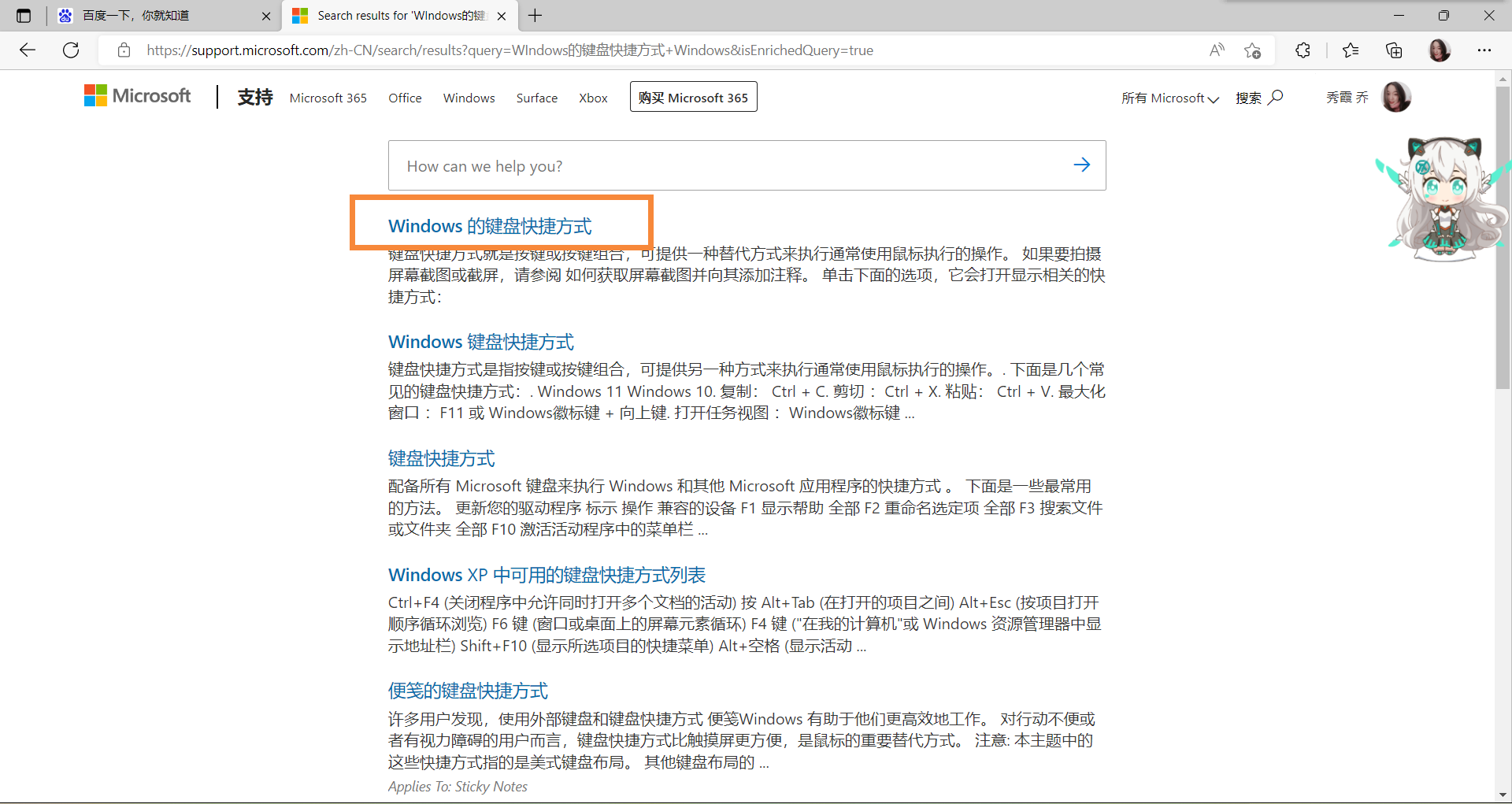Open account name 秀霞 乔
The width and height of the screenshot is (1512, 804).
coord(1347,97)
